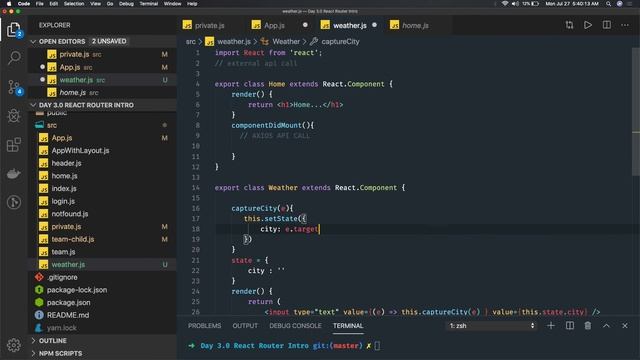640x360 pixels.
Task: Click the src breadcrumb
Action: [191, 42]
